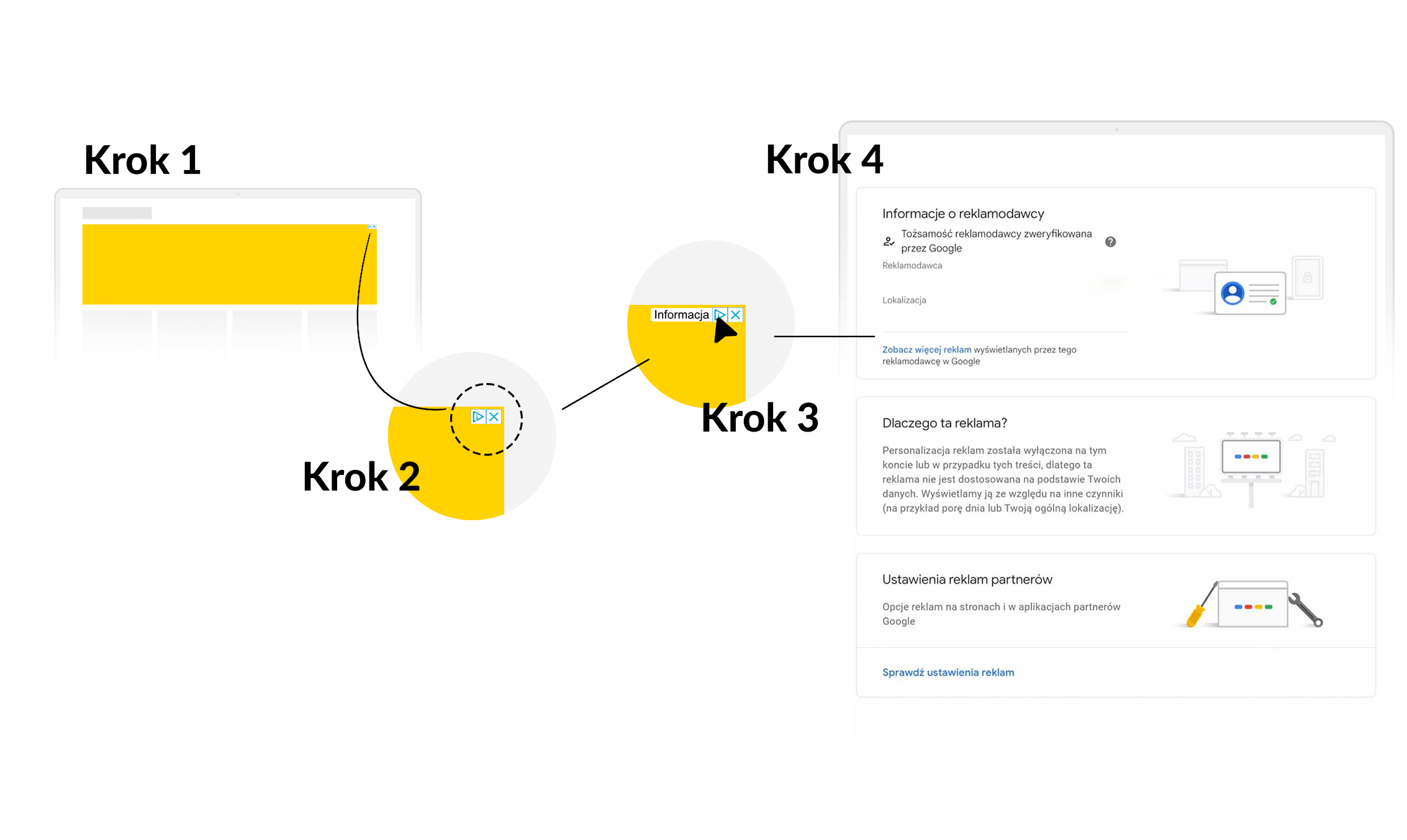
Task: Click the close X button on ad overlay
Action: click(498, 414)
